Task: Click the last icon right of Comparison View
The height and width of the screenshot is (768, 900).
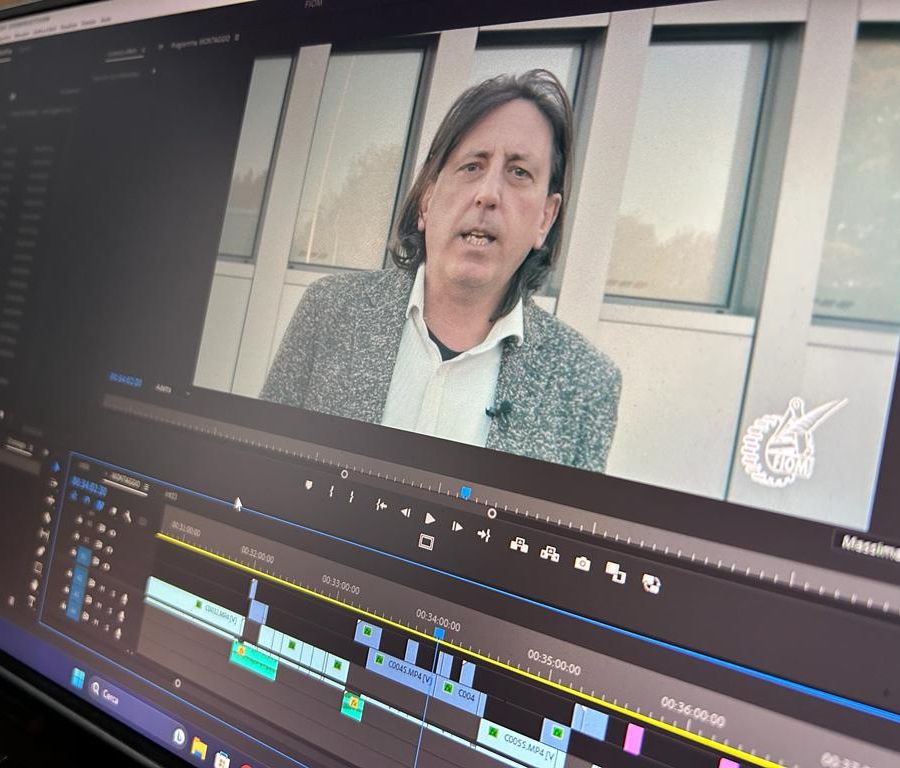Action: point(651,584)
